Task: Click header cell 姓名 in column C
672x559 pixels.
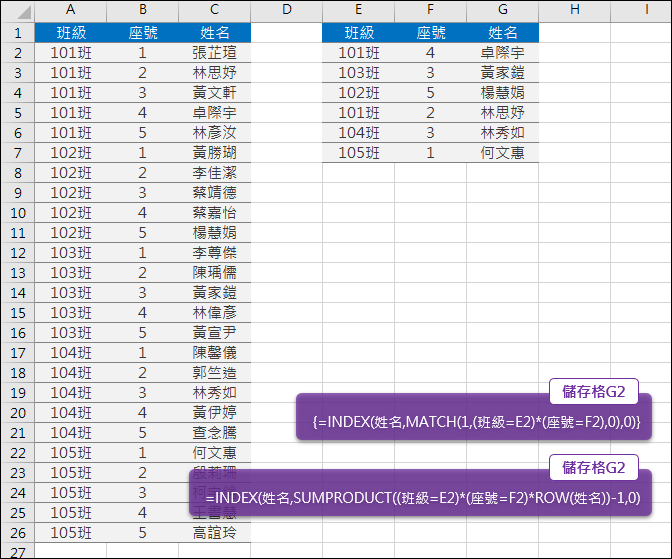Action: click(215, 33)
